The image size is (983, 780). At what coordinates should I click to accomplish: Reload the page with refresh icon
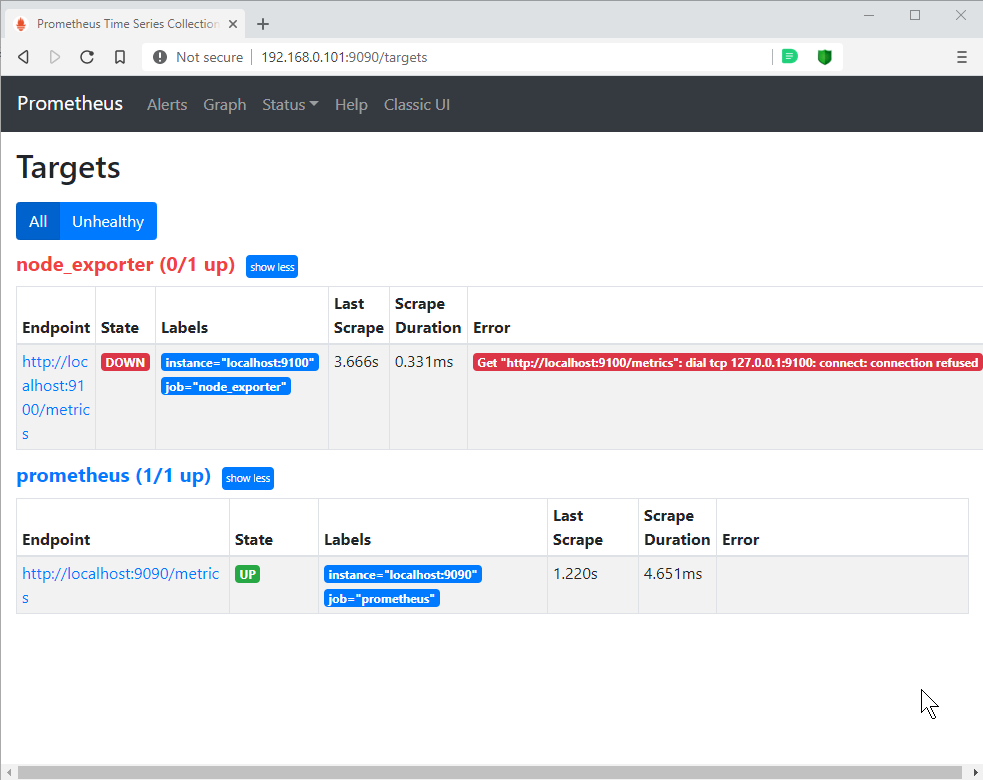pyautogui.click(x=87, y=57)
